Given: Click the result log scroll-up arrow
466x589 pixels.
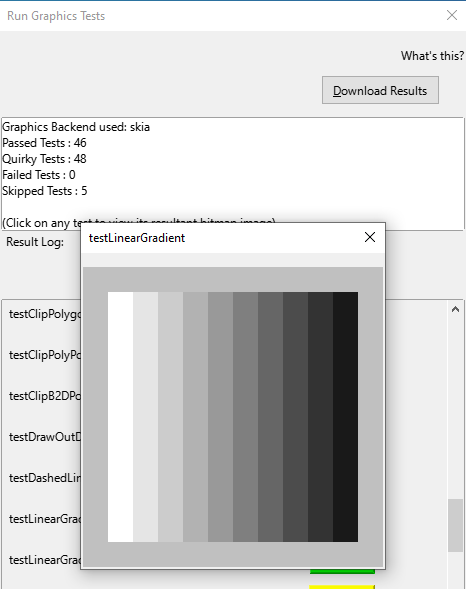Looking at the screenshot, I should tap(455, 309).
